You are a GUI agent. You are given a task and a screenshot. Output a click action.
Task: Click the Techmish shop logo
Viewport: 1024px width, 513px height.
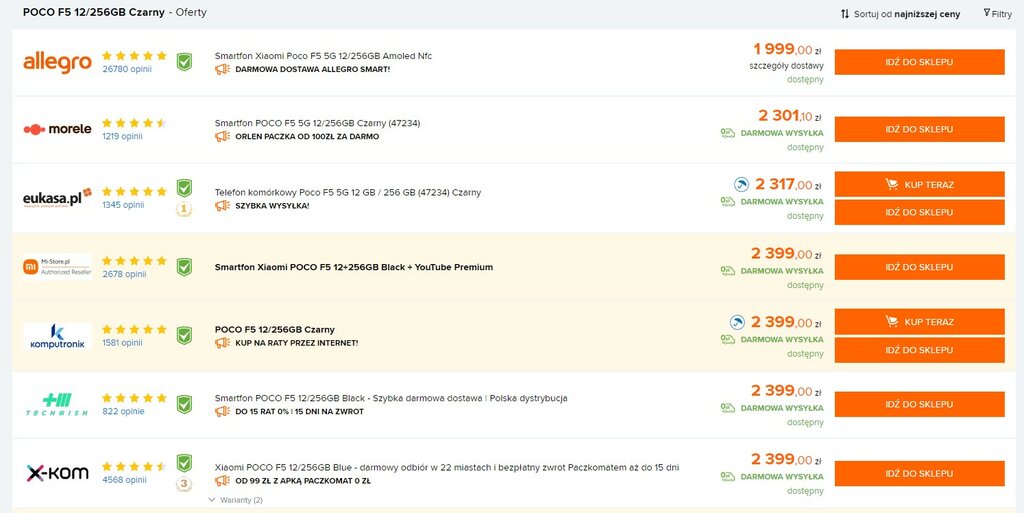pyautogui.click(x=57, y=405)
